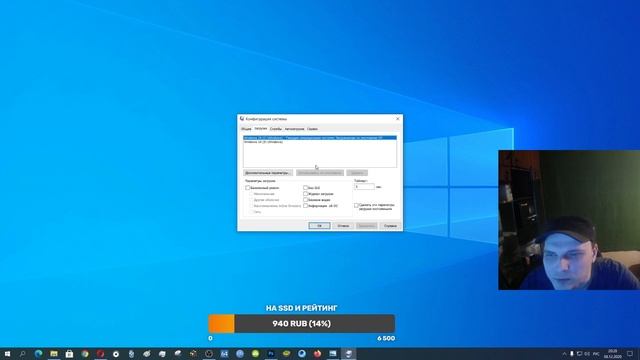The width and height of the screenshot is (640, 360).
Task: Open Microsoft Store from the taskbar
Action: point(69,354)
